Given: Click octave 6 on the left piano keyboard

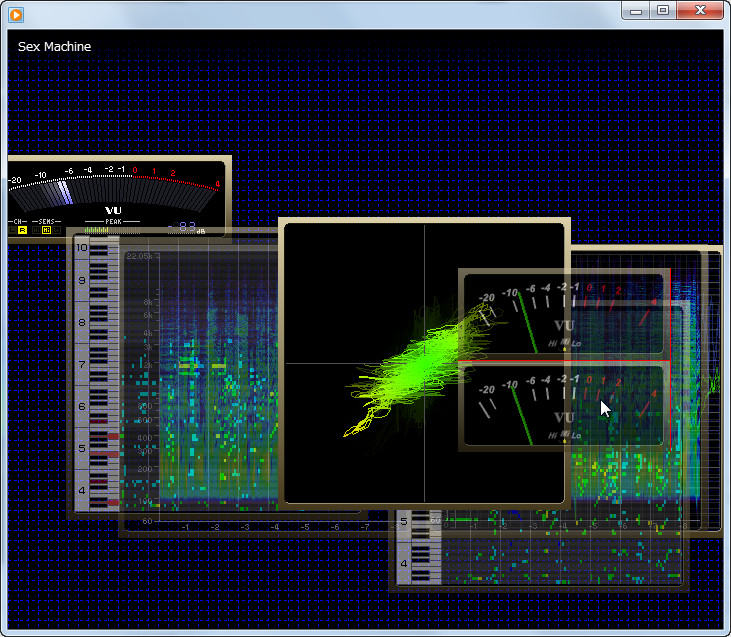Looking at the screenshot, I should click(82, 406).
